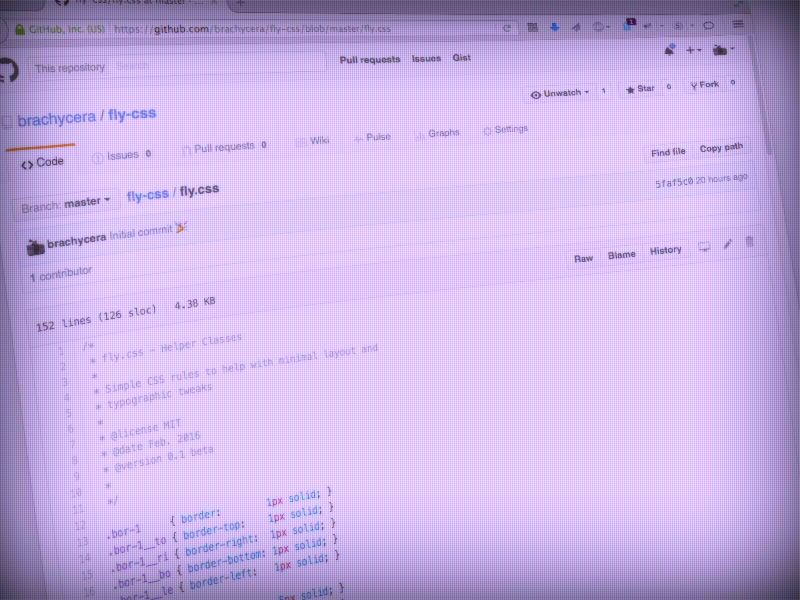Open Pull requests in the top header
800x600 pixels.
pyautogui.click(x=370, y=60)
